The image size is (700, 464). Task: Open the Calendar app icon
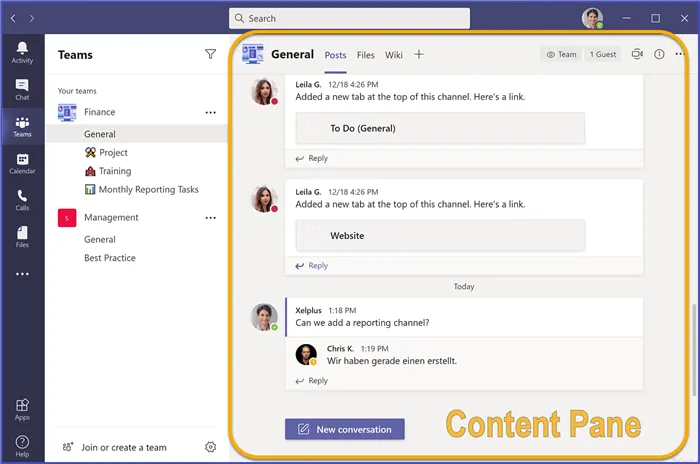(22, 163)
